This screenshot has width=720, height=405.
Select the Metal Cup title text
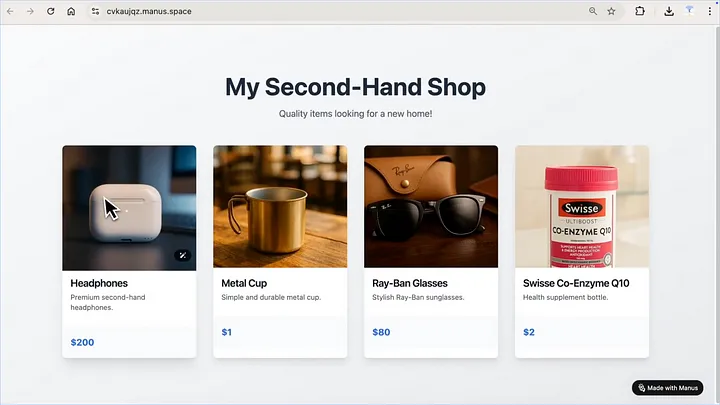click(x=244, y=283)
